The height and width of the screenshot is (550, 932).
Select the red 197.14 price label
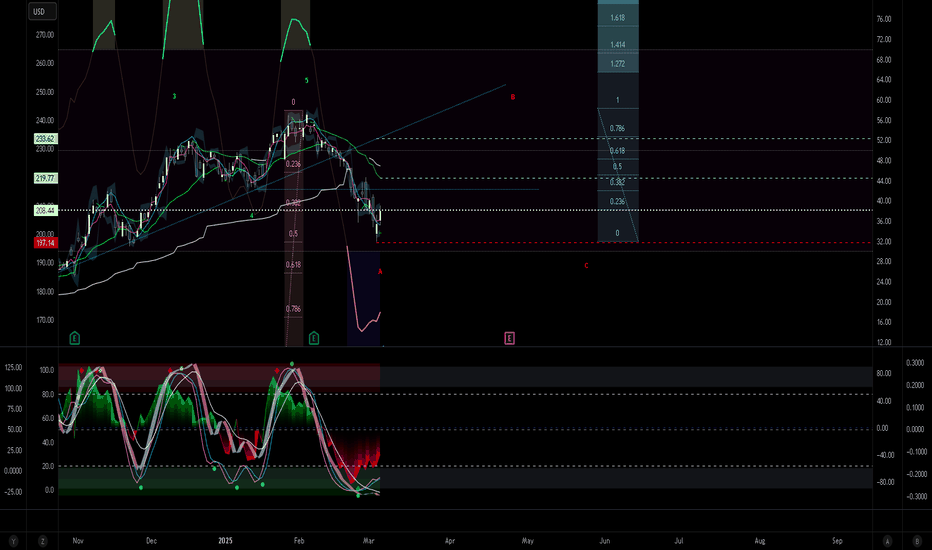pyautogui.click(x=45, y=243)
